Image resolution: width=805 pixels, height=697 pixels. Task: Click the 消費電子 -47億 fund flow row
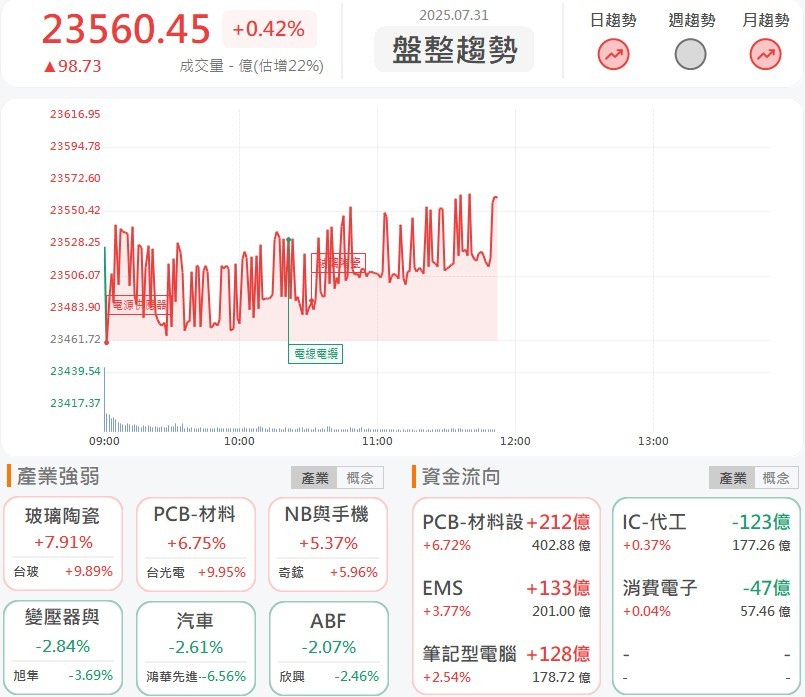click(x=706, y=598)
